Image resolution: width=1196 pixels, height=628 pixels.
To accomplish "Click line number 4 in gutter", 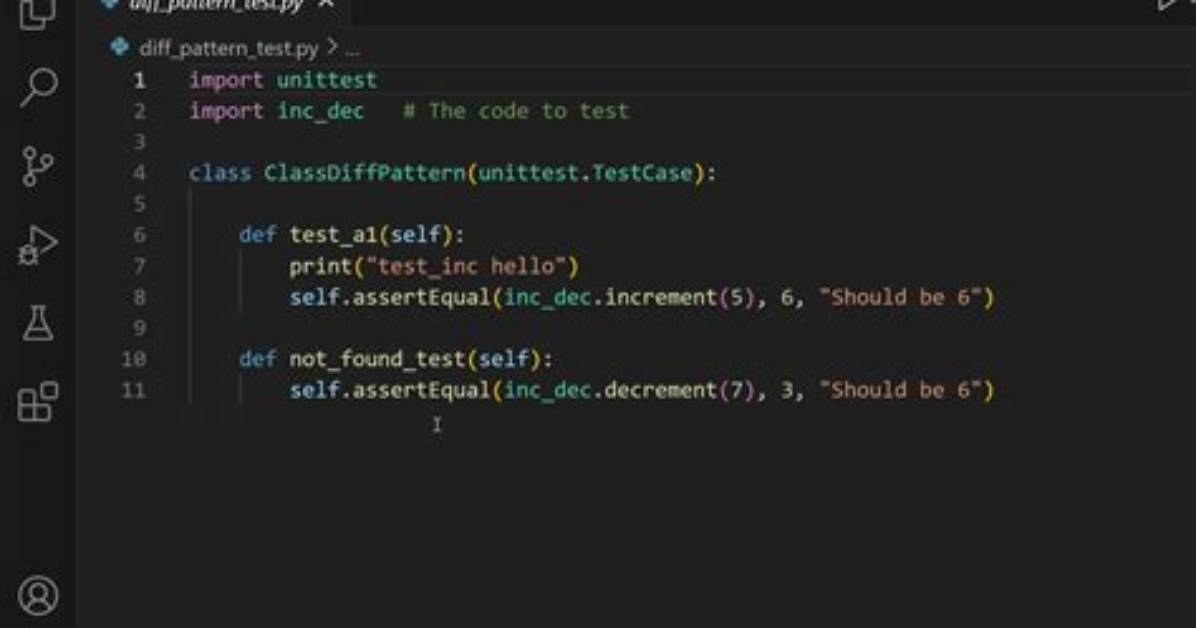I will pos(140,173).
